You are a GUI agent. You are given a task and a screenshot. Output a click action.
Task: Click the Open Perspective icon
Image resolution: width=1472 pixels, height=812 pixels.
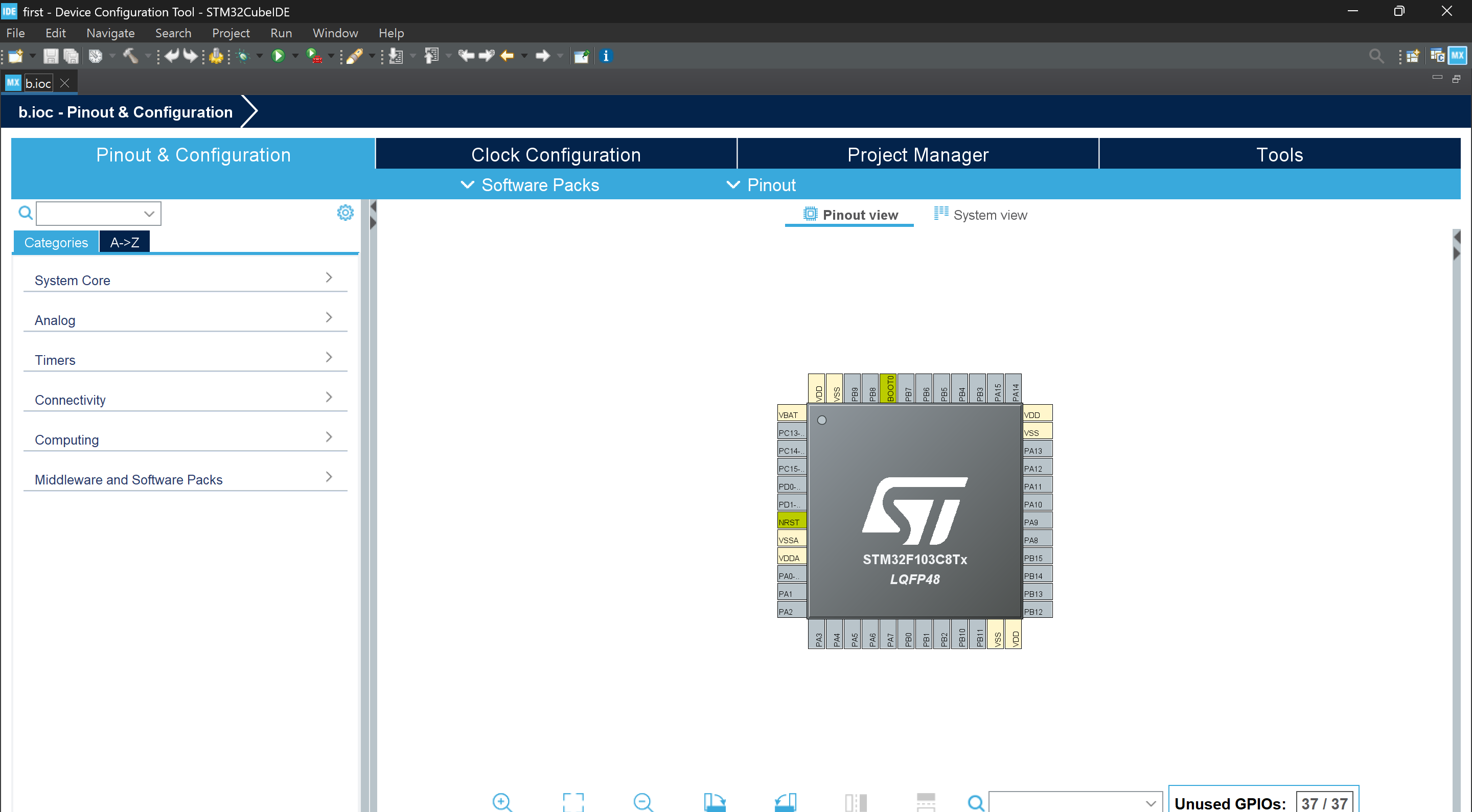coord(1413,56)
